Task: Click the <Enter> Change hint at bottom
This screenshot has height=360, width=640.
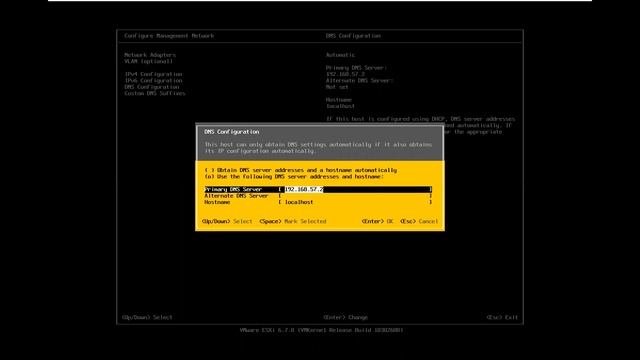Action: pos(345,317)
